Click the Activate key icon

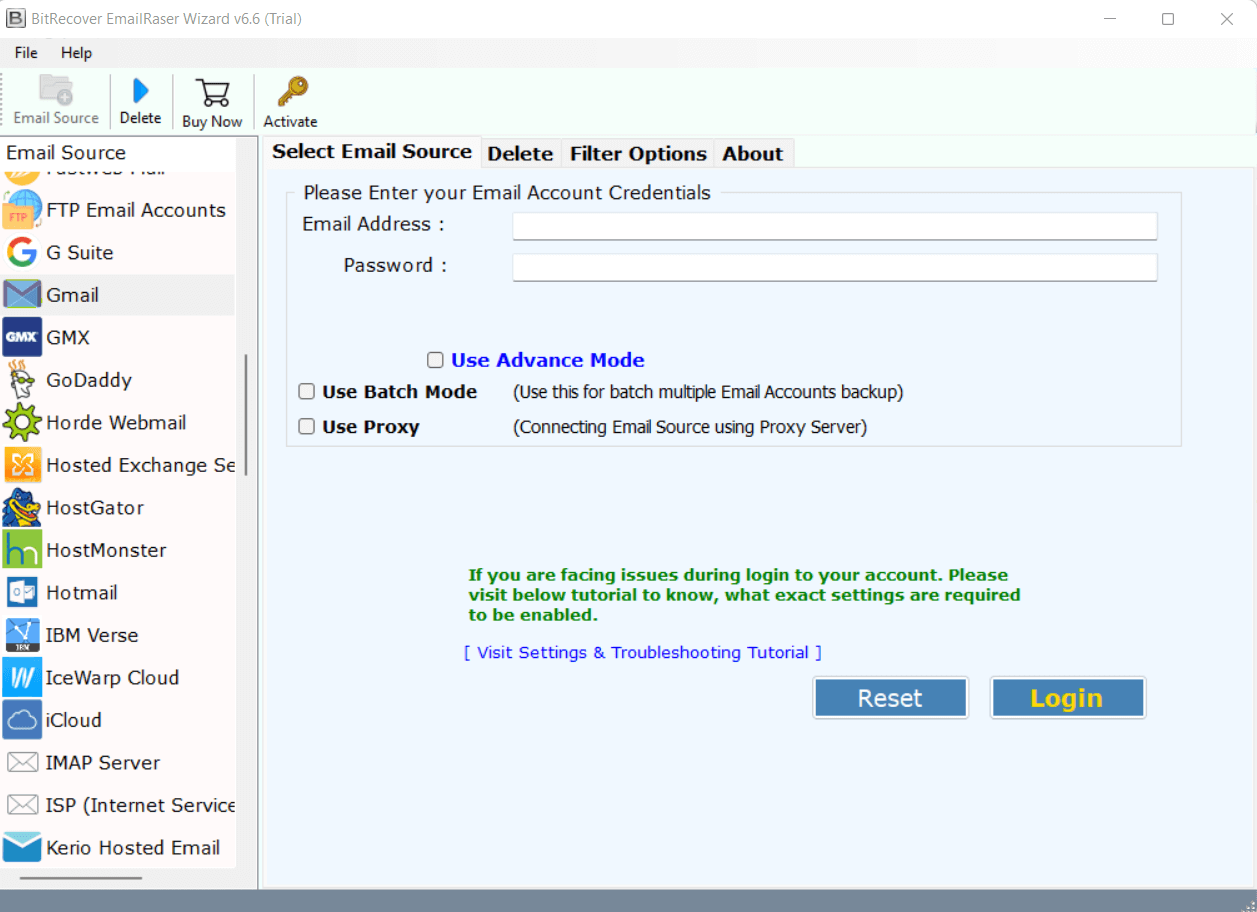pyautogui.click(x=291, y=92)
